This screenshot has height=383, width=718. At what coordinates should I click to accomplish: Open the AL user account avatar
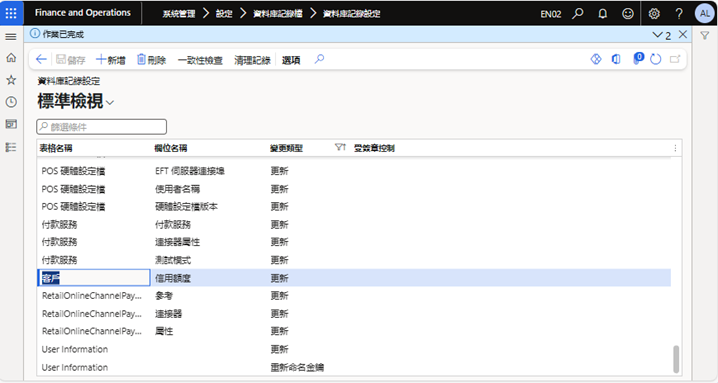(x=704, y=13)
